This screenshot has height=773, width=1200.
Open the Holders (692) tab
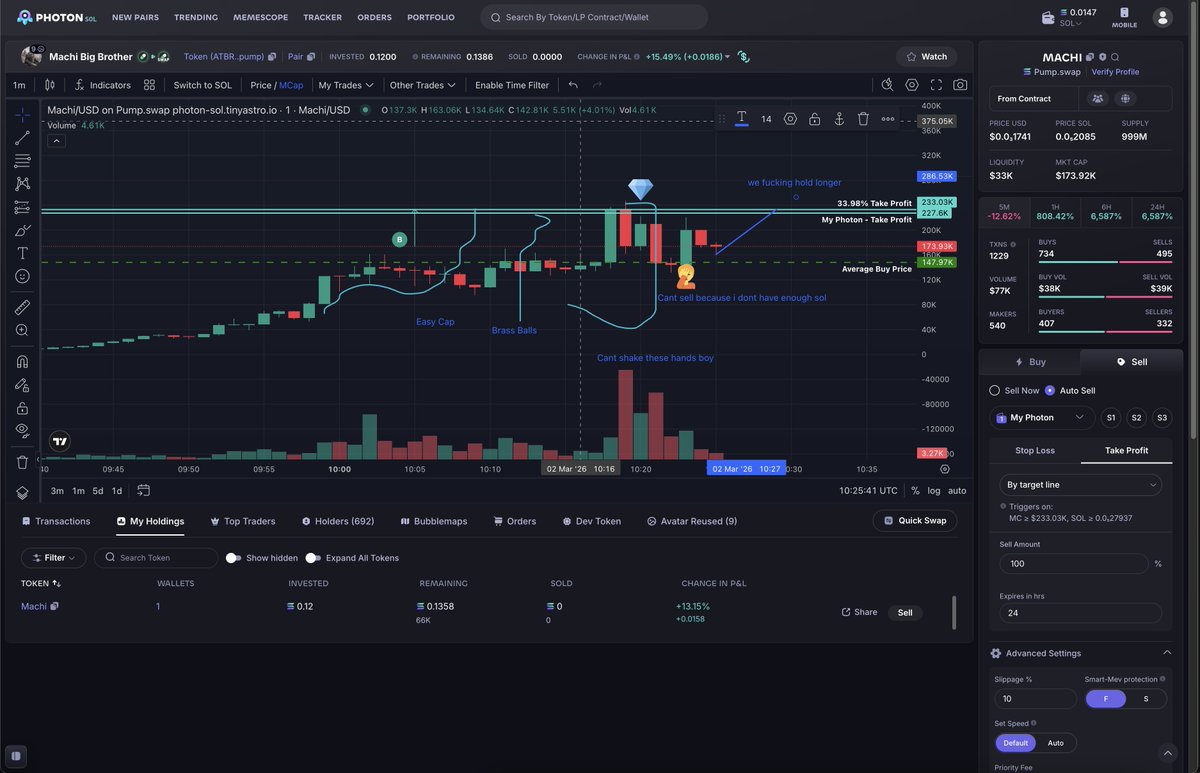[338, 521]
